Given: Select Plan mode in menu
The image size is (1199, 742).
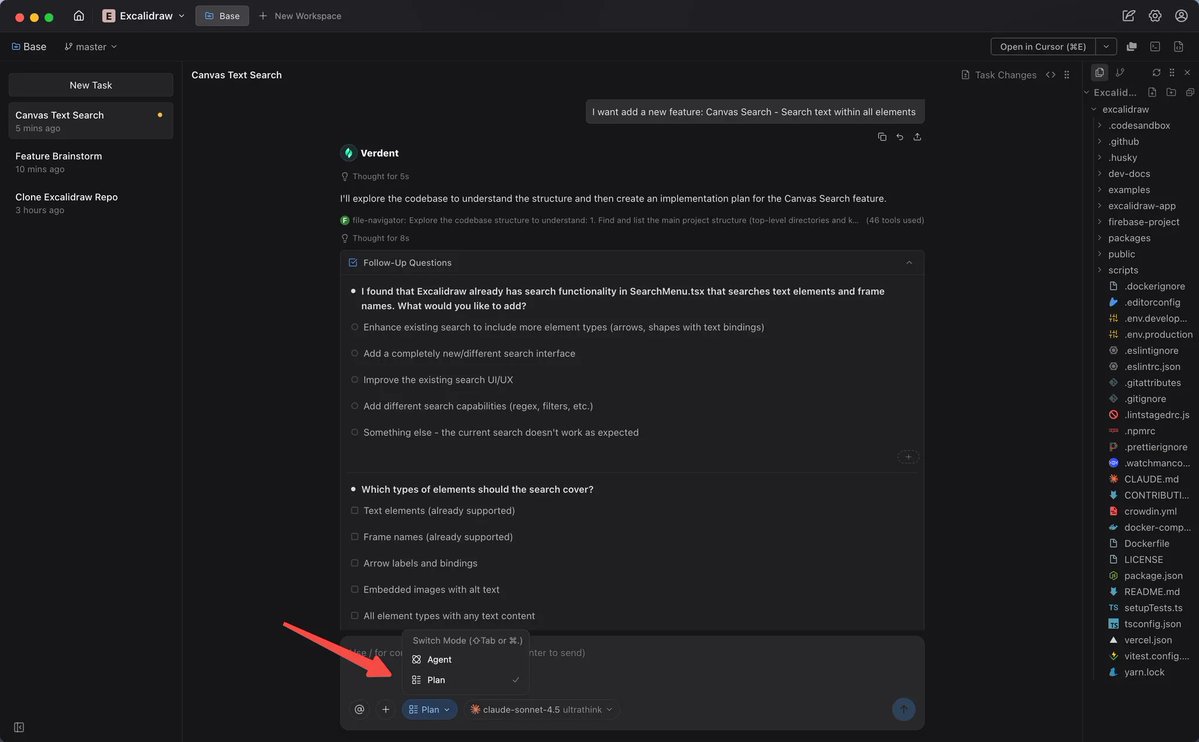Looking at the screenshot, I should point(466,679).
